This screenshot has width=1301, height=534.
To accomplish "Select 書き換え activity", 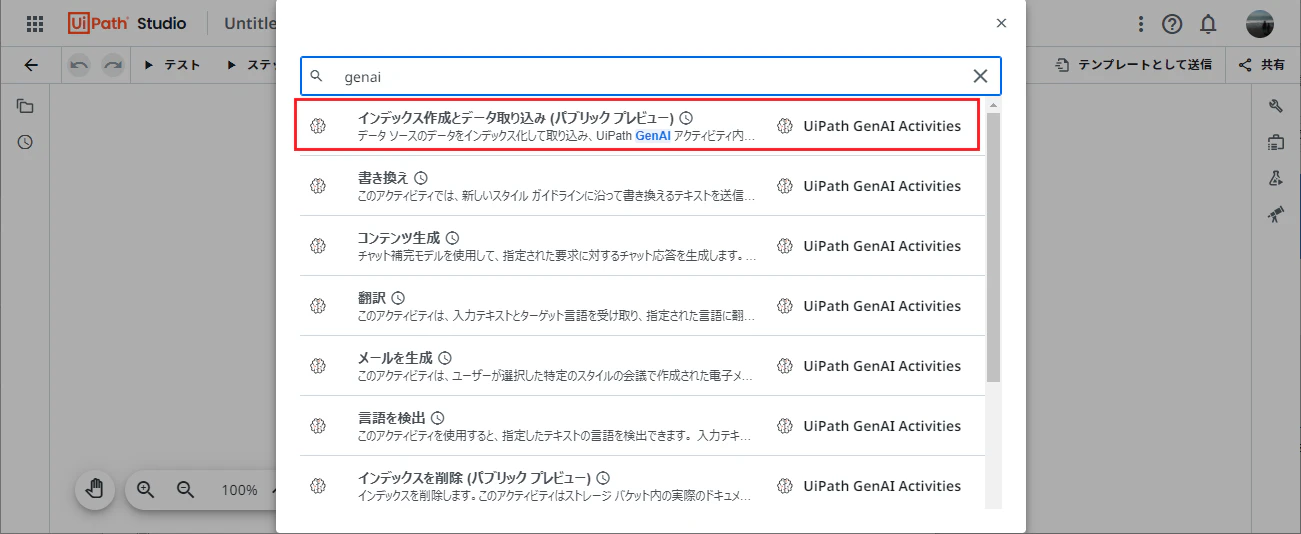I will pyautogui.click(x=643, y=186).
